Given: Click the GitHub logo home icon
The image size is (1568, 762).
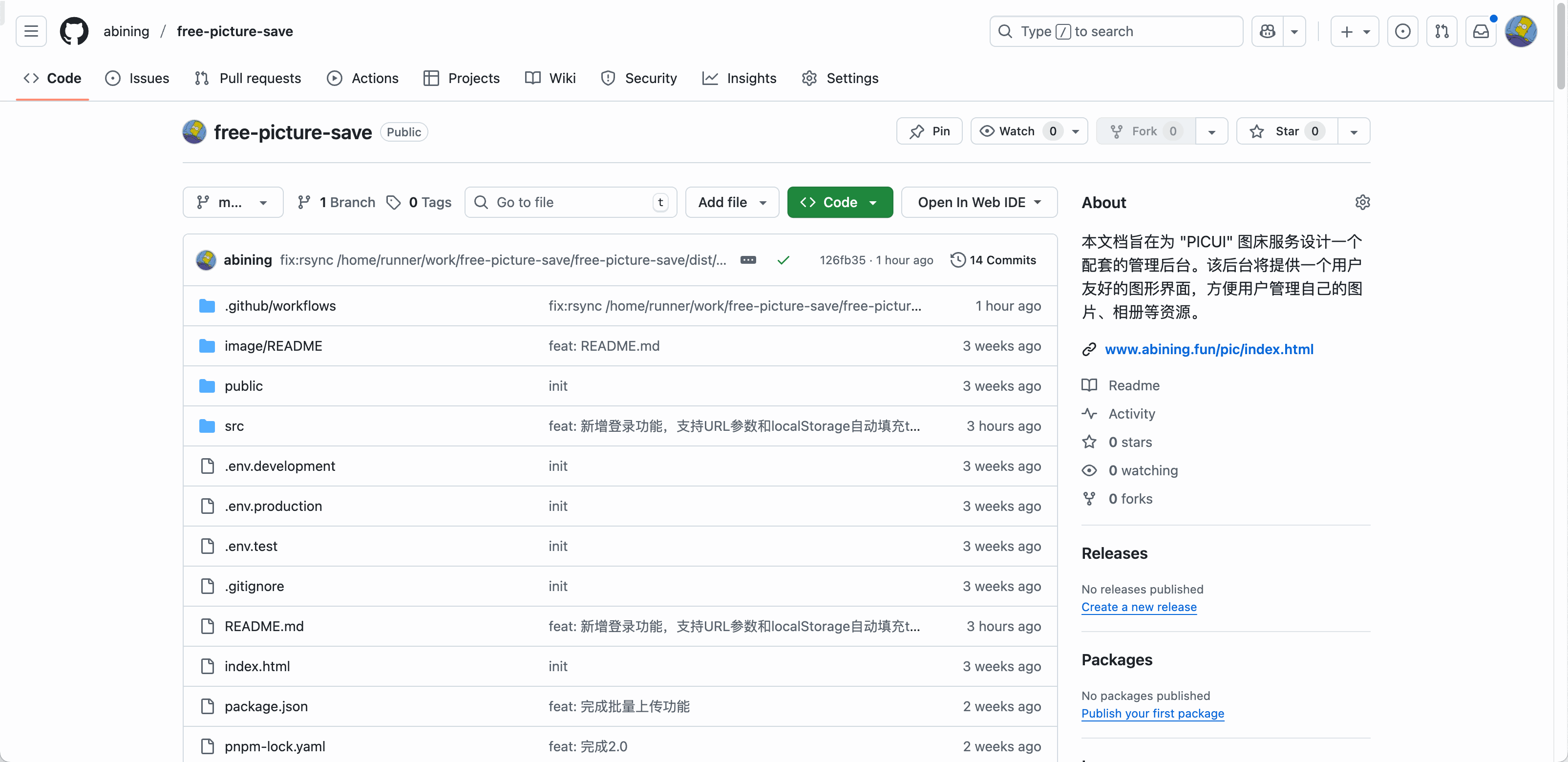Looking at the screenshot, I should (74, 31).
